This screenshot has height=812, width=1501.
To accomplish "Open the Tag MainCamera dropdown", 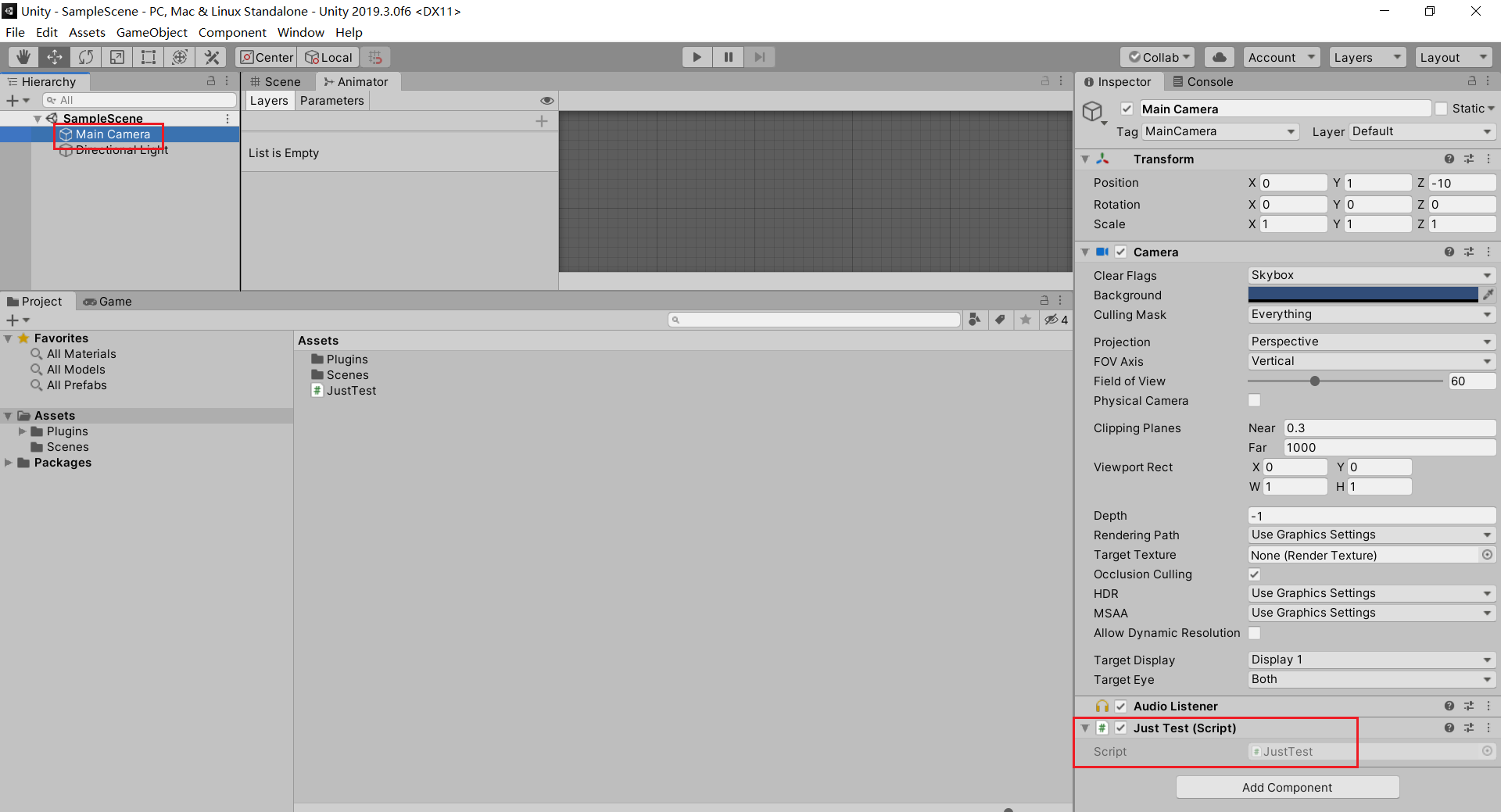I will (1220, 131).
